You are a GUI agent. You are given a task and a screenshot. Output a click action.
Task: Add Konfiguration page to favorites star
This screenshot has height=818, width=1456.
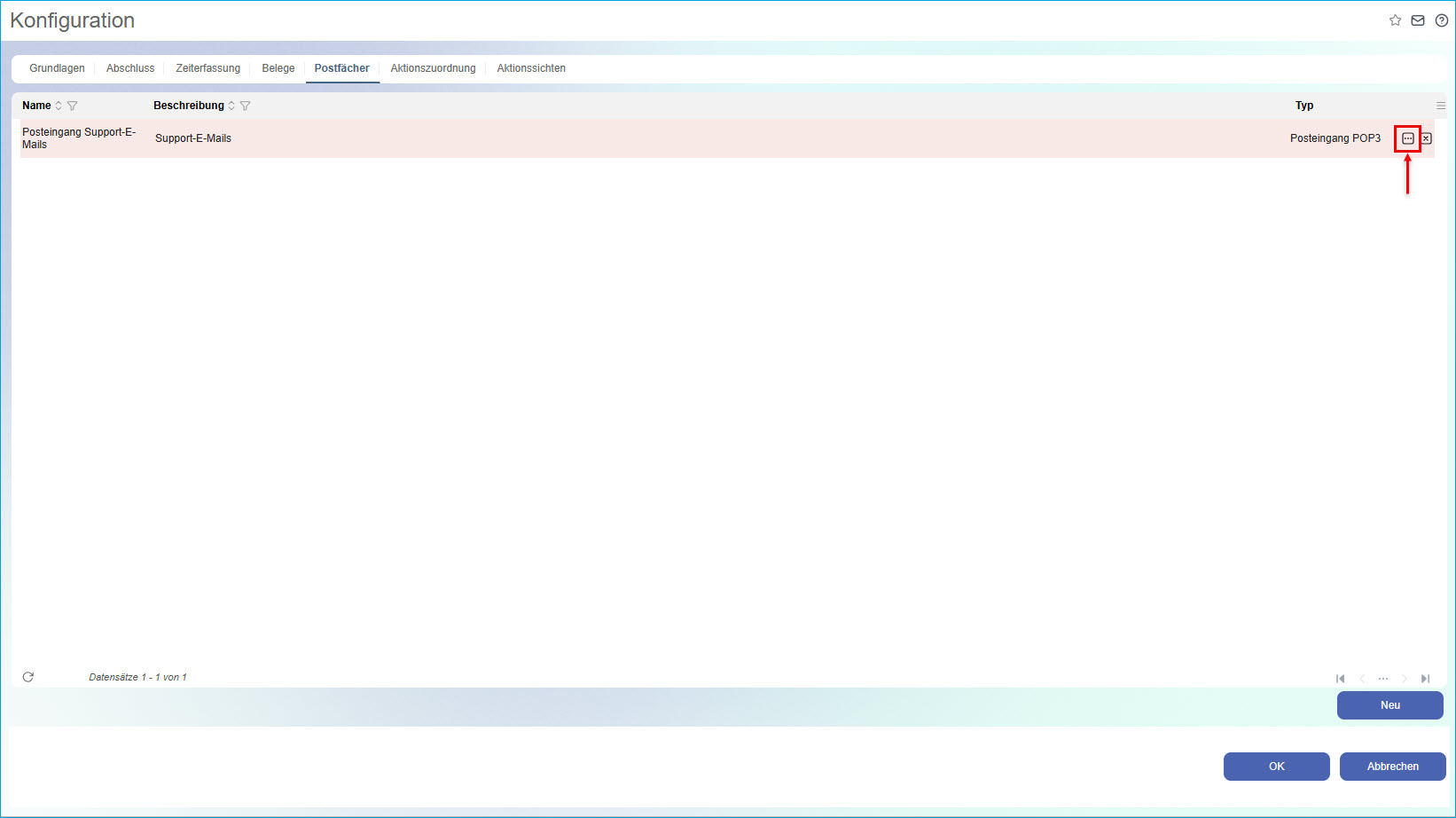click(x=1395, y=20)
